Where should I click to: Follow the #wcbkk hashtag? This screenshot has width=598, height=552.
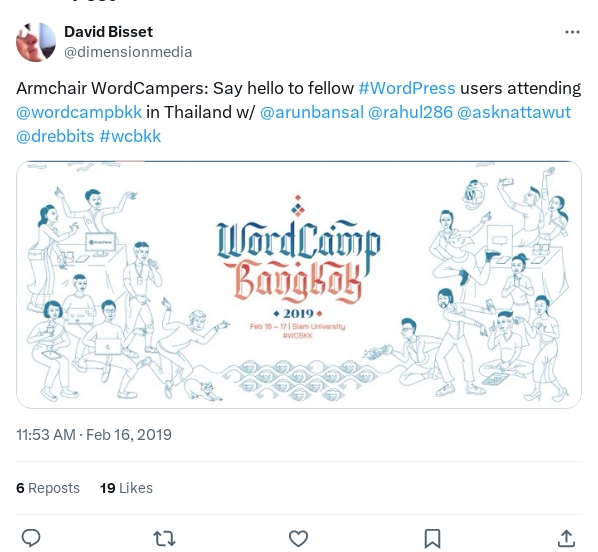(x=130, y=137)
